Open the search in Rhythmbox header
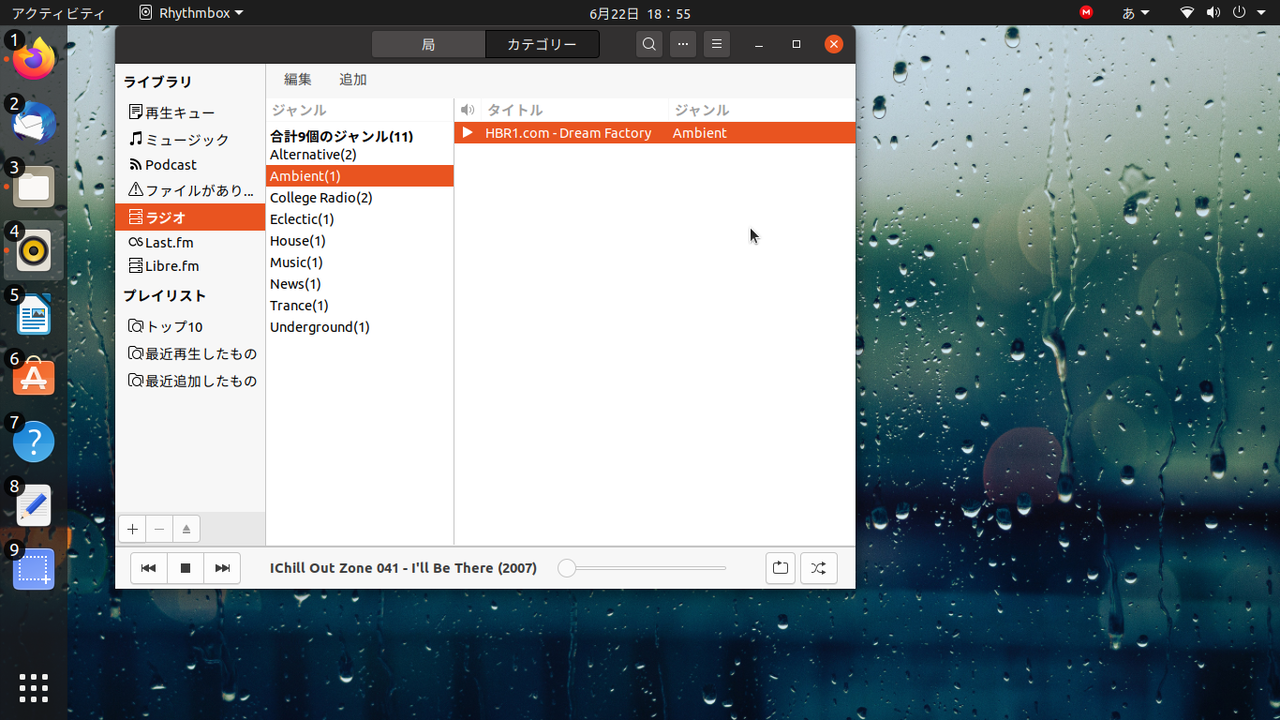Screen dimensions: 1280x720 650,44
